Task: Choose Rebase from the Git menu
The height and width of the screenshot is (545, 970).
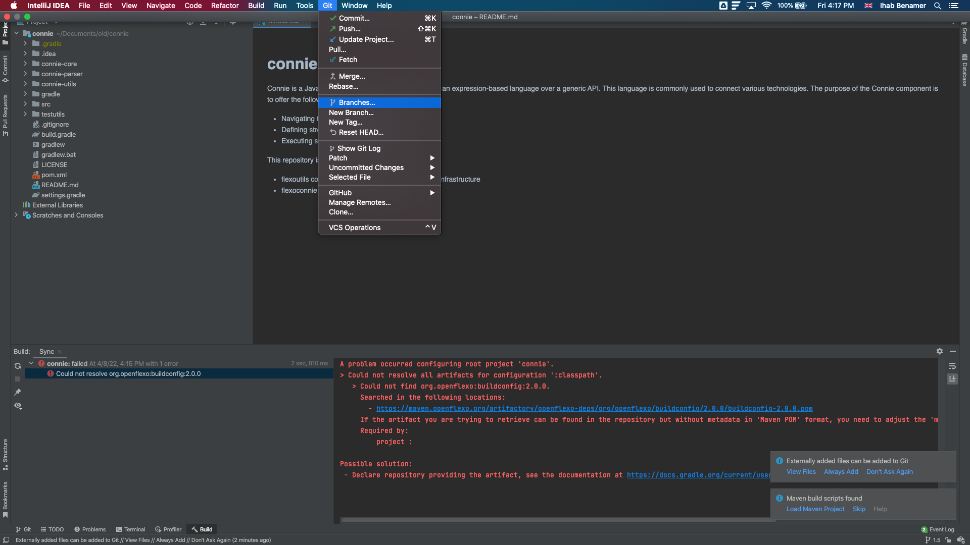Action: pyautogui.click(x=379, y=87)
